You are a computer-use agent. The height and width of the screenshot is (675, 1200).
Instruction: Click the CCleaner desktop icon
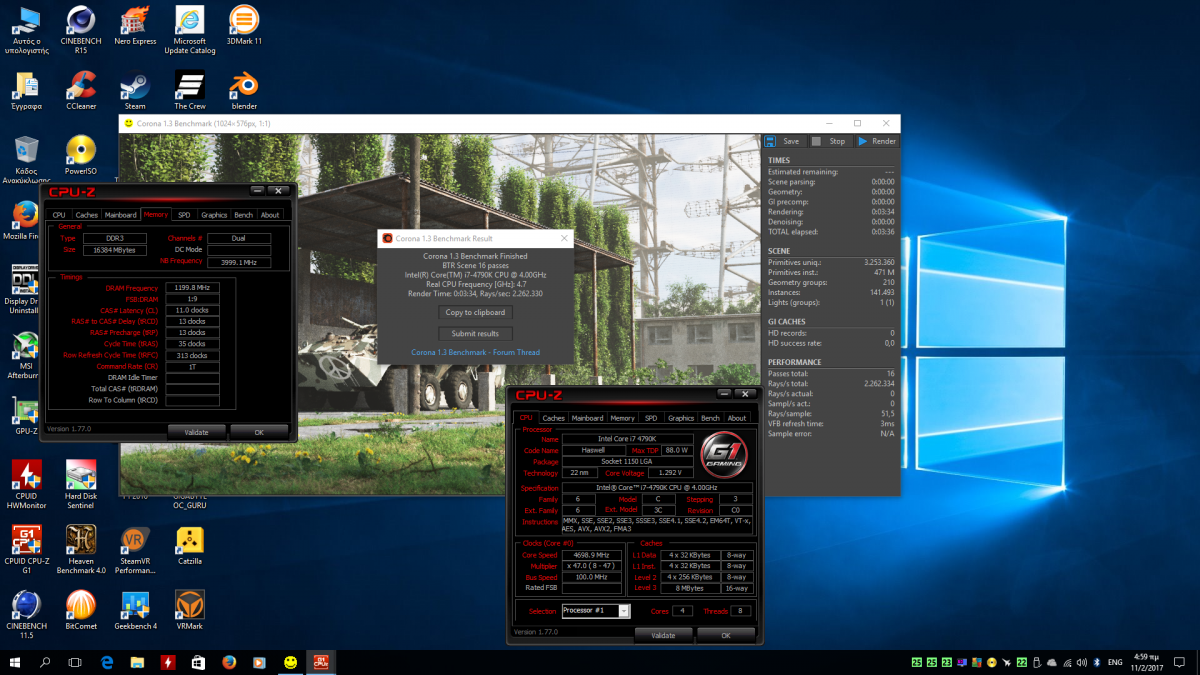click(81, 90)
